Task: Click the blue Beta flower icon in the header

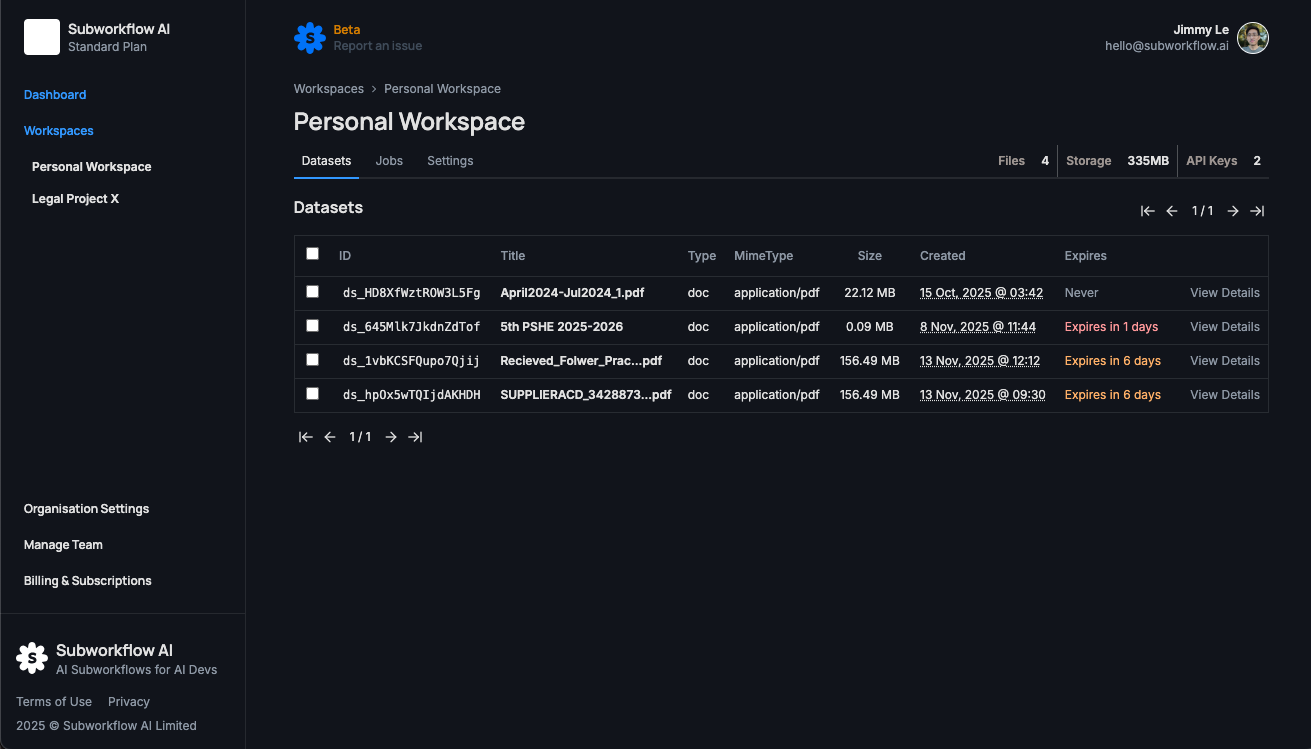Action: [x=308, y=38]
